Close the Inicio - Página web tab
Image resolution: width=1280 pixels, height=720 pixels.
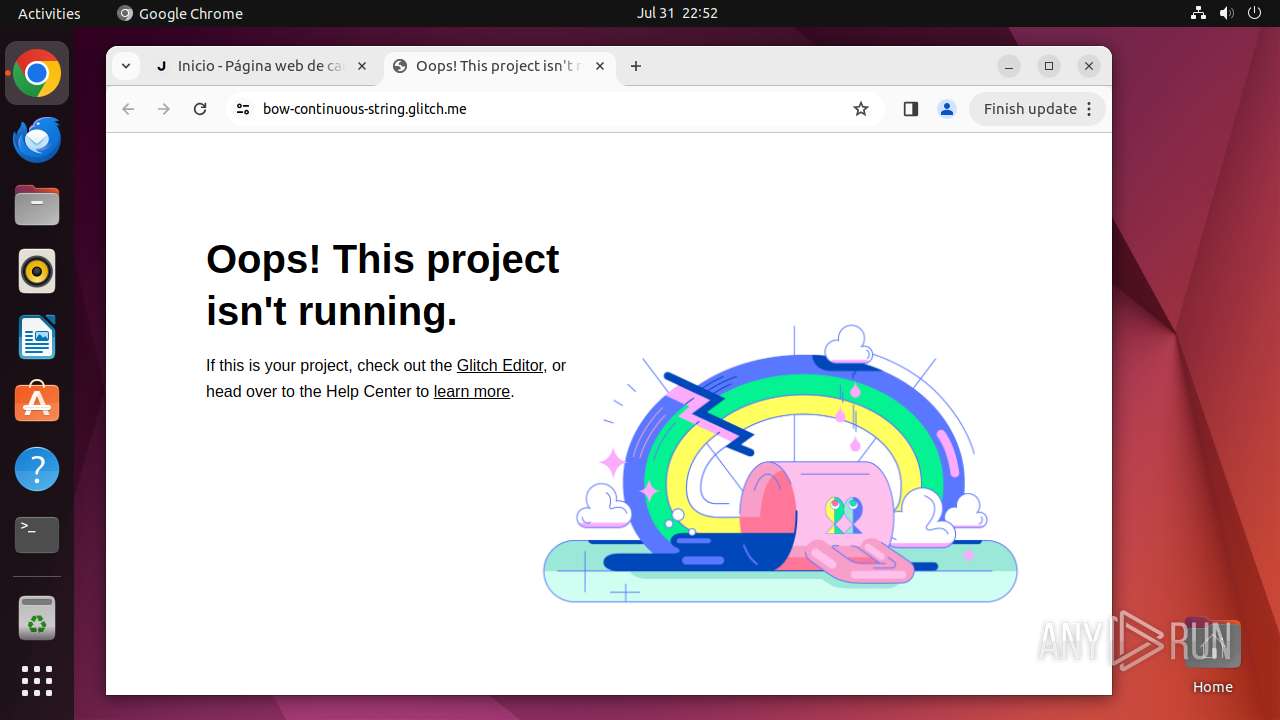(362, 66)
